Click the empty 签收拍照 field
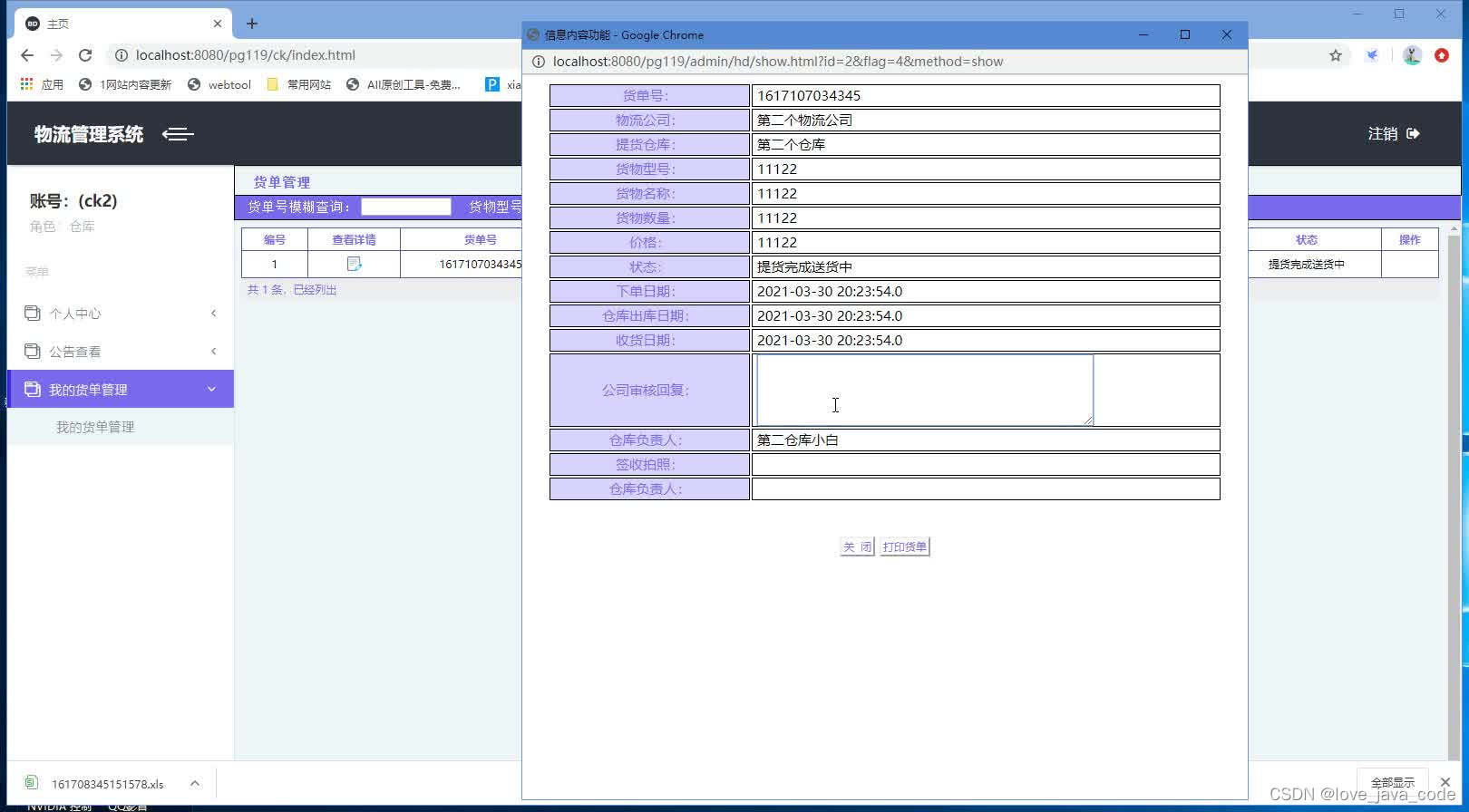This screenshot has width=1469, height=812. pyautogui.click(x=986, y=464)
